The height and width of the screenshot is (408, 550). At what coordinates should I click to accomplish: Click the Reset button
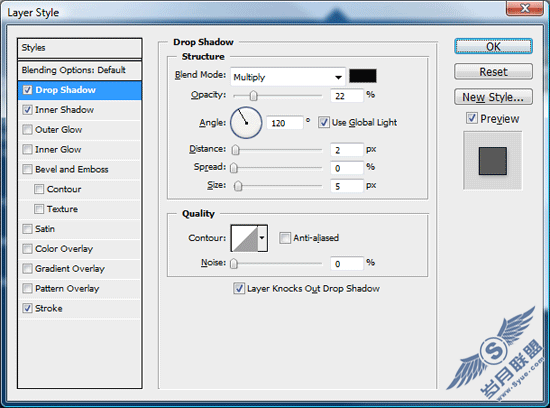[x=494, y=72]
